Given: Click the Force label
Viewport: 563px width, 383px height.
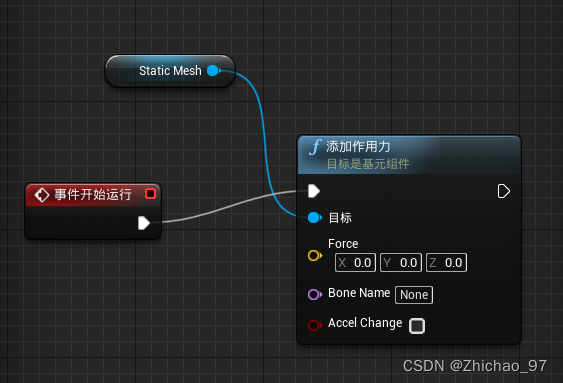Looking at the screenshot, I should [343, 244].
